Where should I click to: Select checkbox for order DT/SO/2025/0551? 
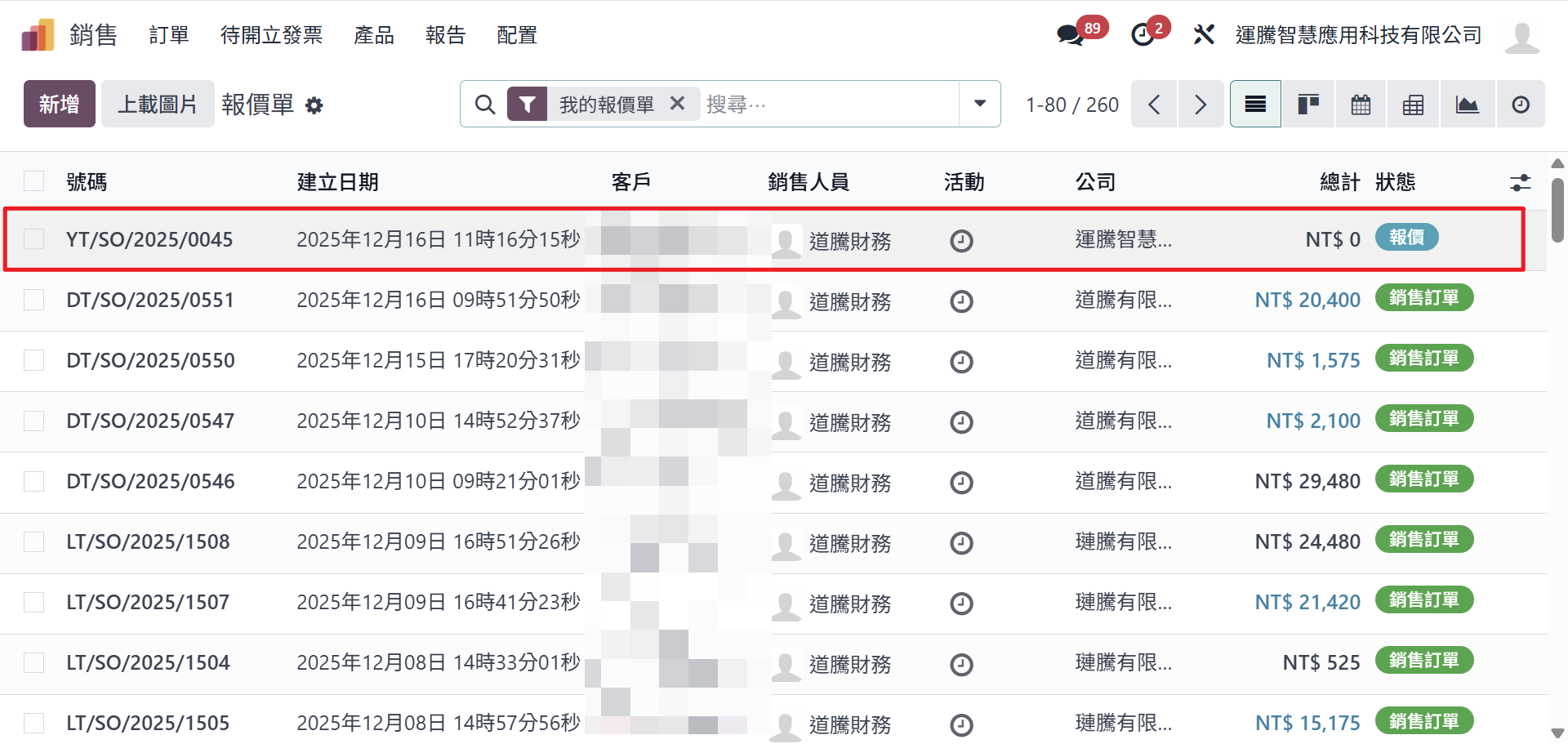(34, 300)
